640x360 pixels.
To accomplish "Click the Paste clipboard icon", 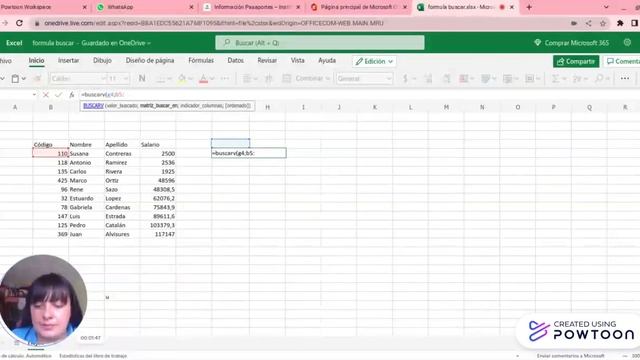I will tap(15, 78).
